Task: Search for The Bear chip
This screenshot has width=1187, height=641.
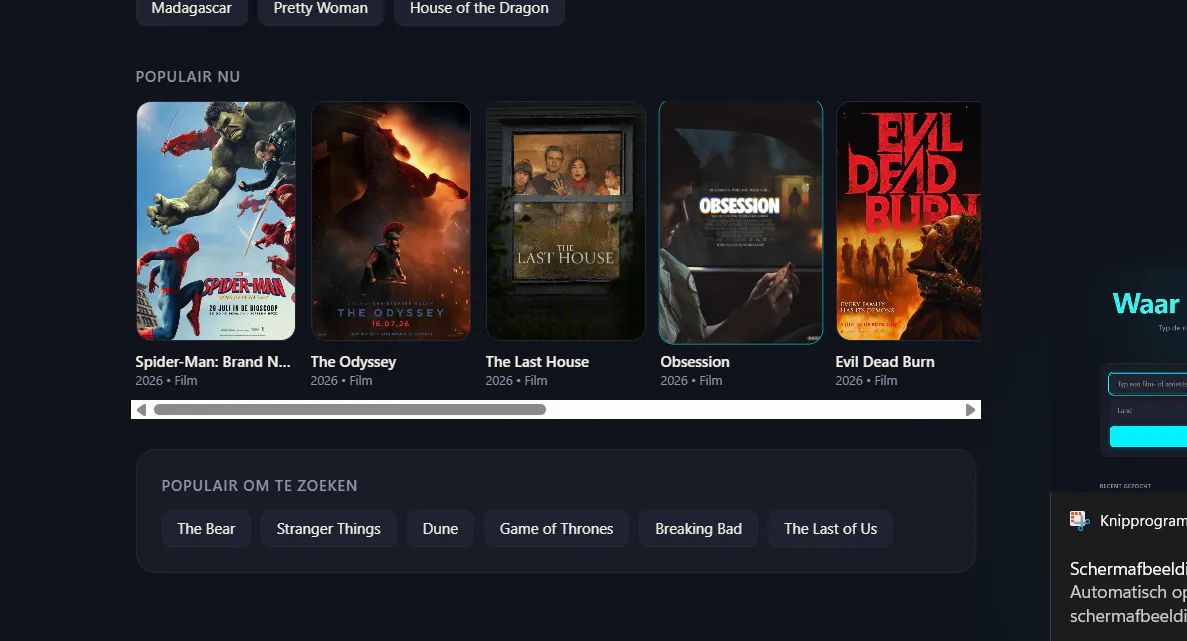Action: pos(206,528)
